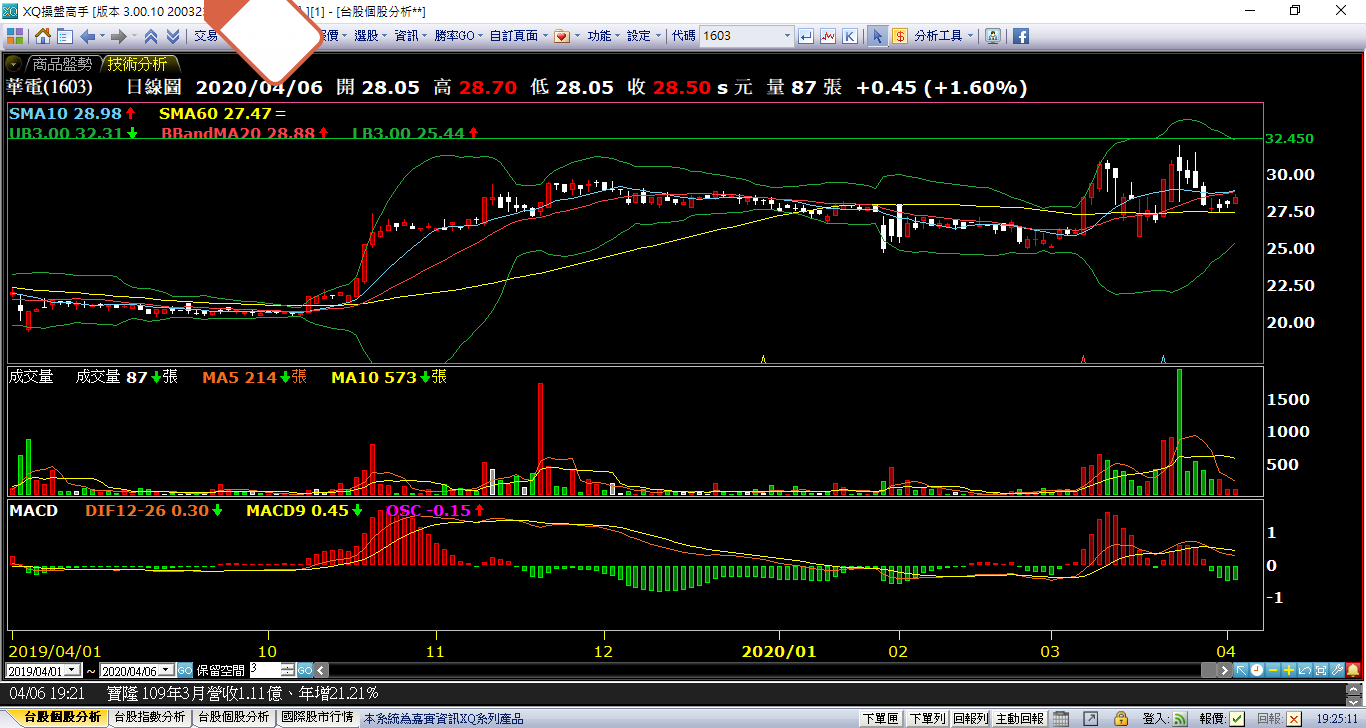This screenshot has height=728, width=1366.
Task: Select the cursor pointer tool
Action: (877, 36)
